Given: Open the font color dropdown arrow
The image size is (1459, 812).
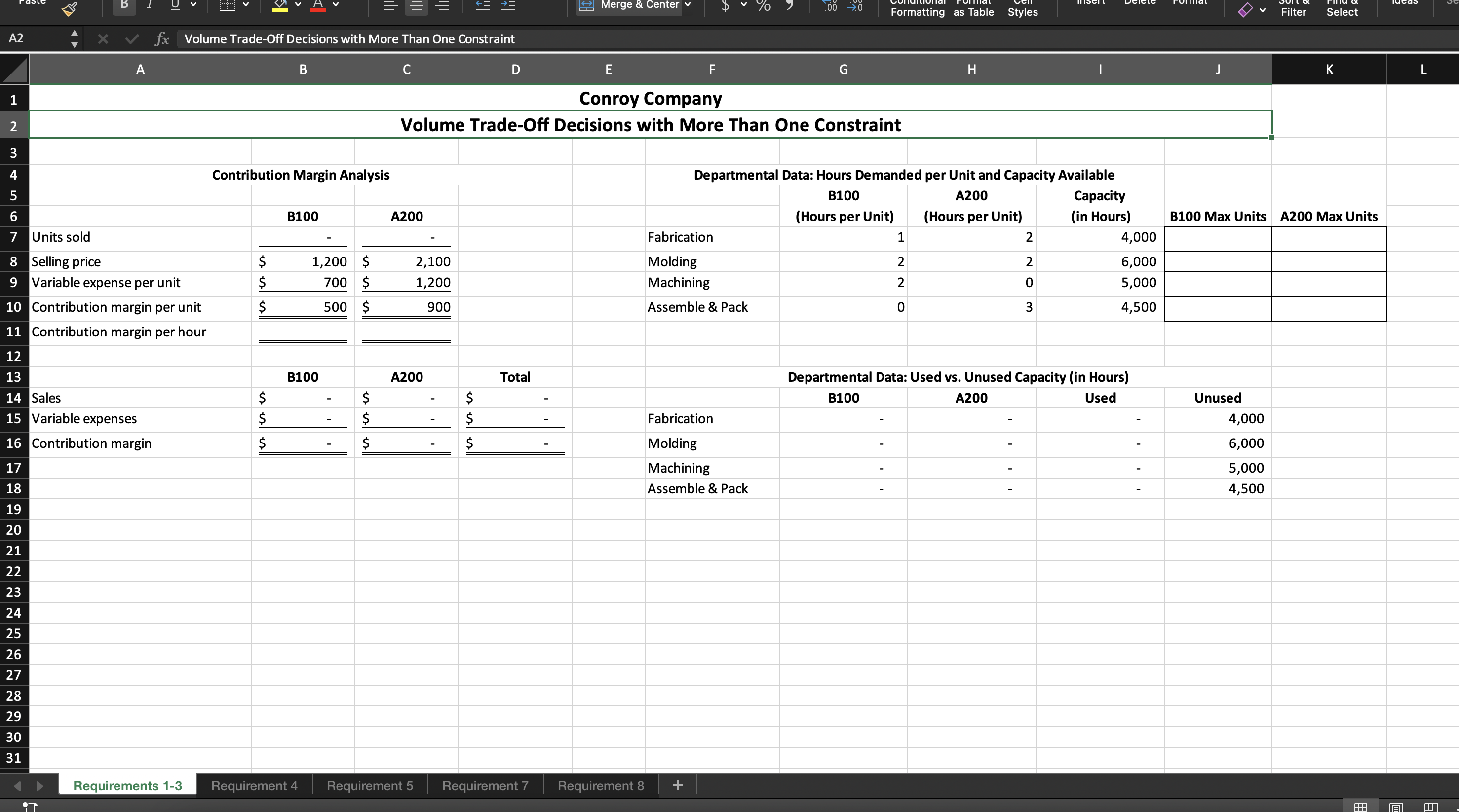Looking at the screenshot, I should click(336, 5).
